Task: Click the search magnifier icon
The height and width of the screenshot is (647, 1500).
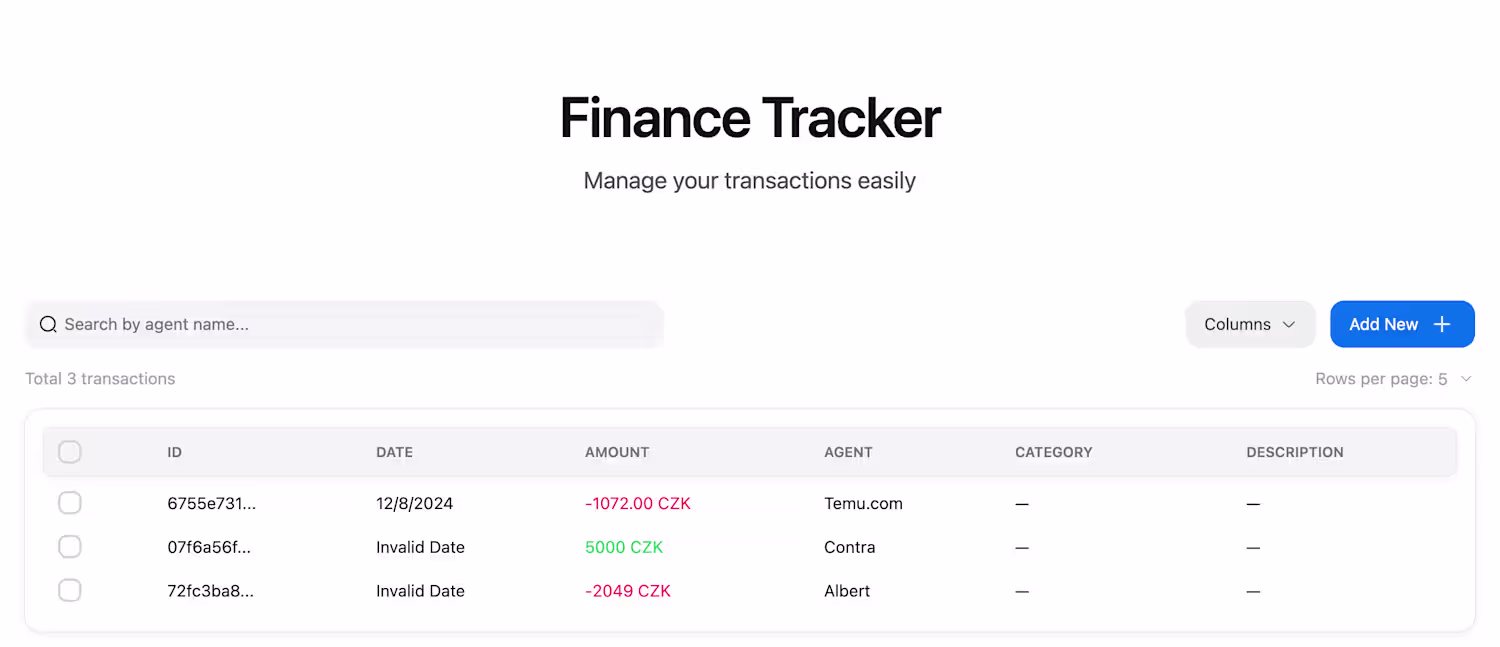Action: (x=48, y=324)
